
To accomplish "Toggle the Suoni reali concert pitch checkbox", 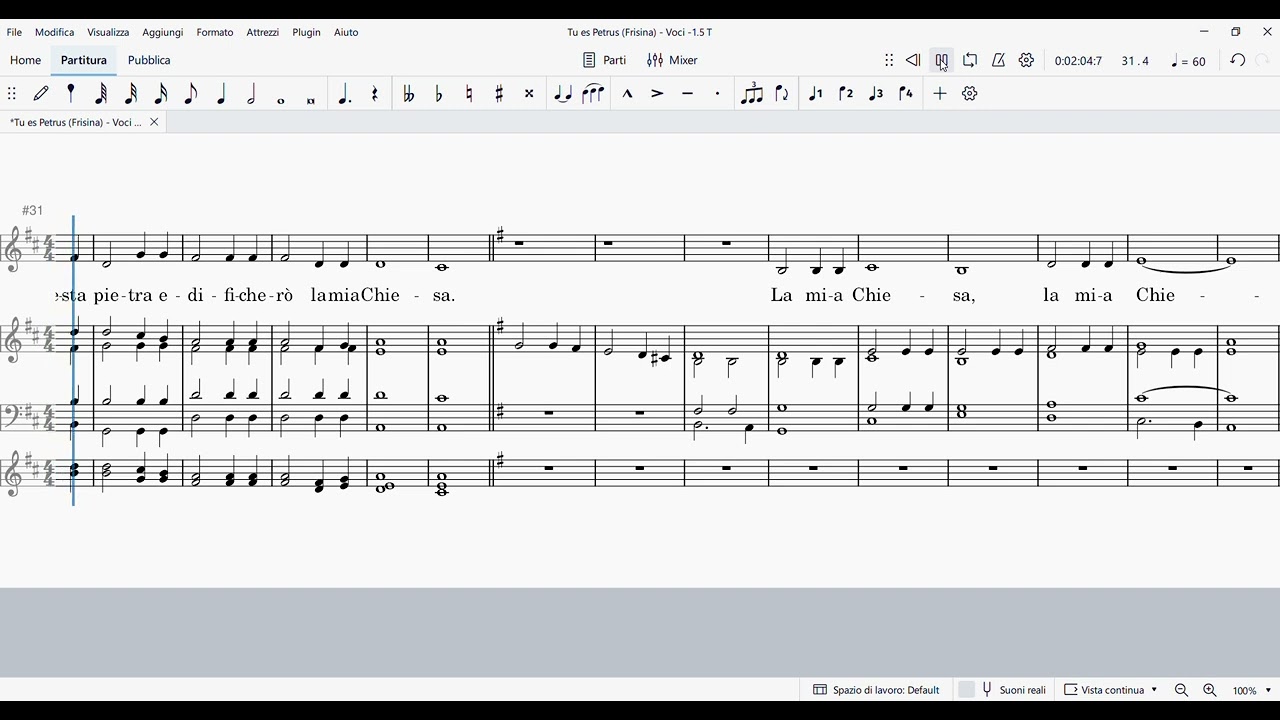I will pyautogui.click(x=967, y=690).
